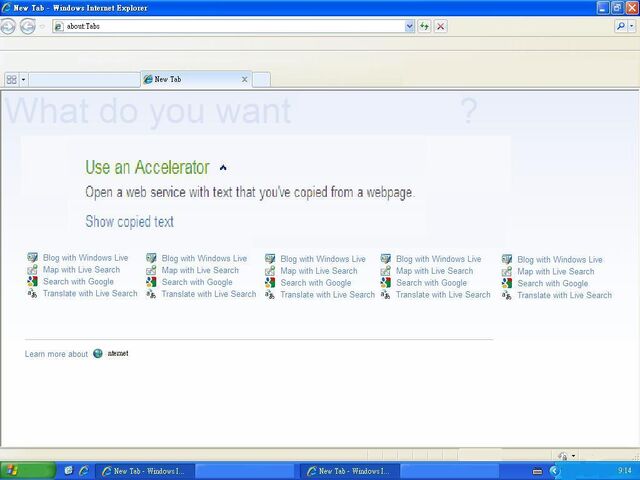Click the keyboard icon in system tray

[538, 471]
